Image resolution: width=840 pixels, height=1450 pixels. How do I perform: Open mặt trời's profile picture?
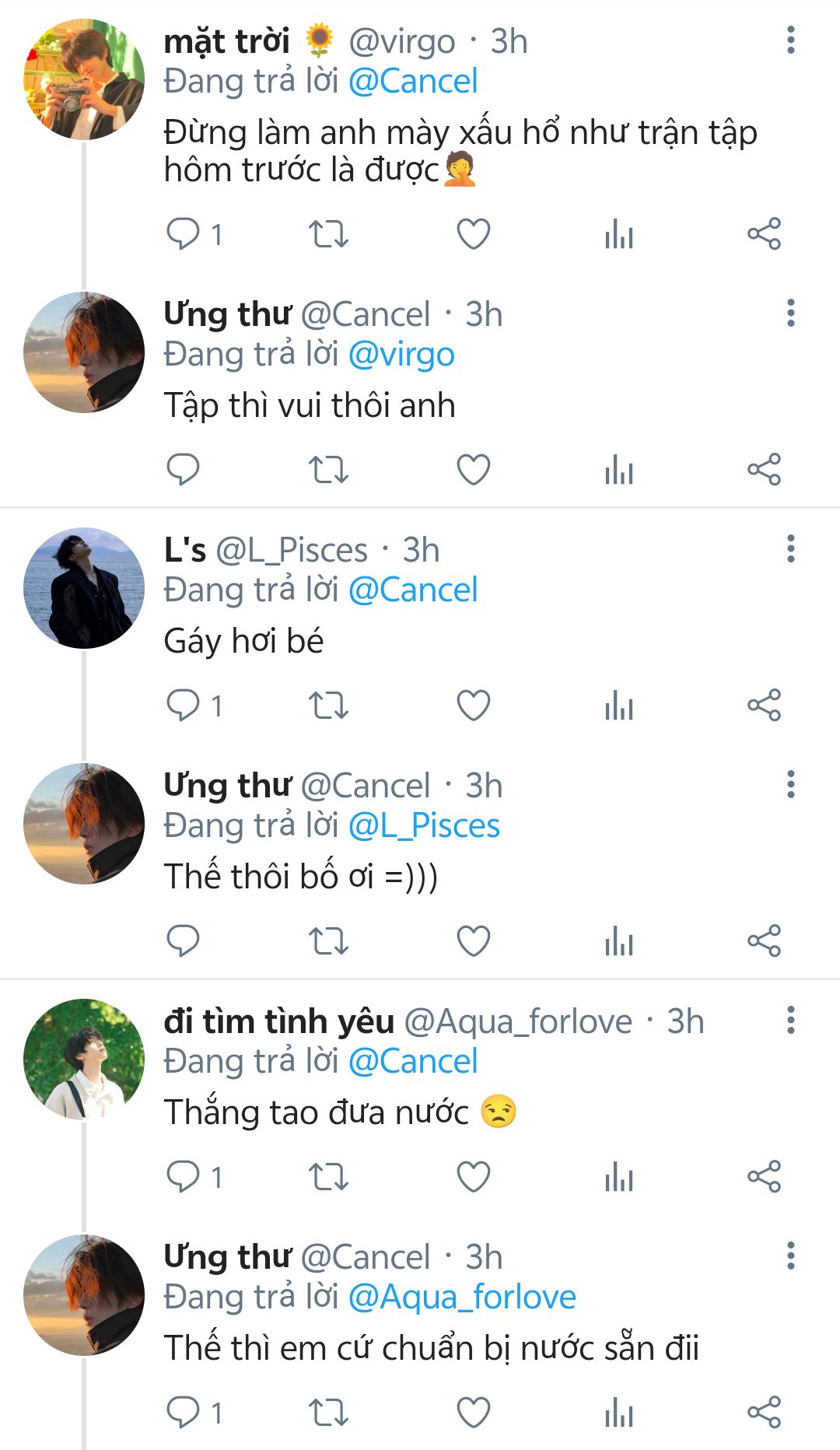click(x=84, y=80)
